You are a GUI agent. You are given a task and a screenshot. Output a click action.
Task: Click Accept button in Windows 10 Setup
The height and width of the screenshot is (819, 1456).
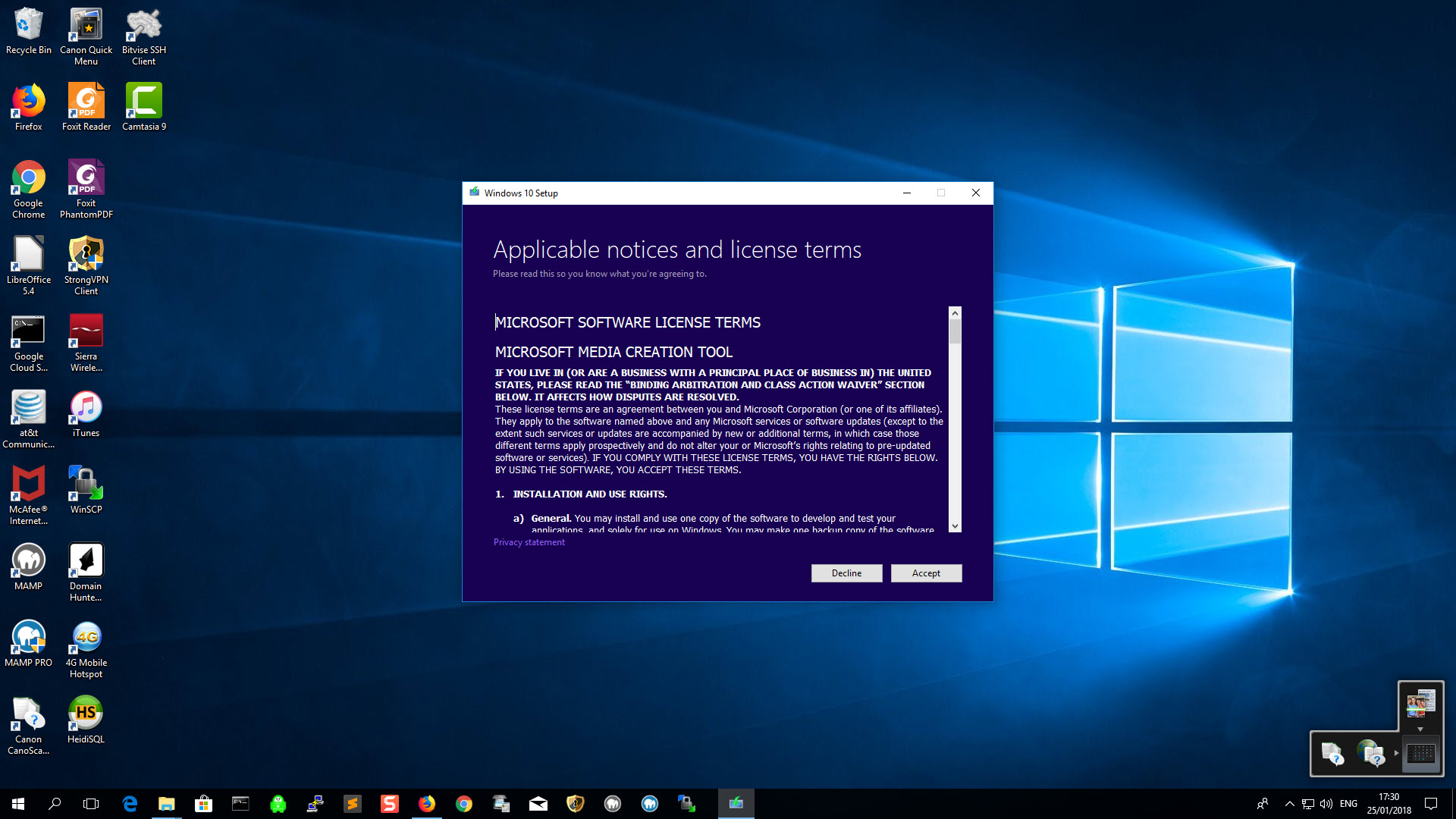926,572
